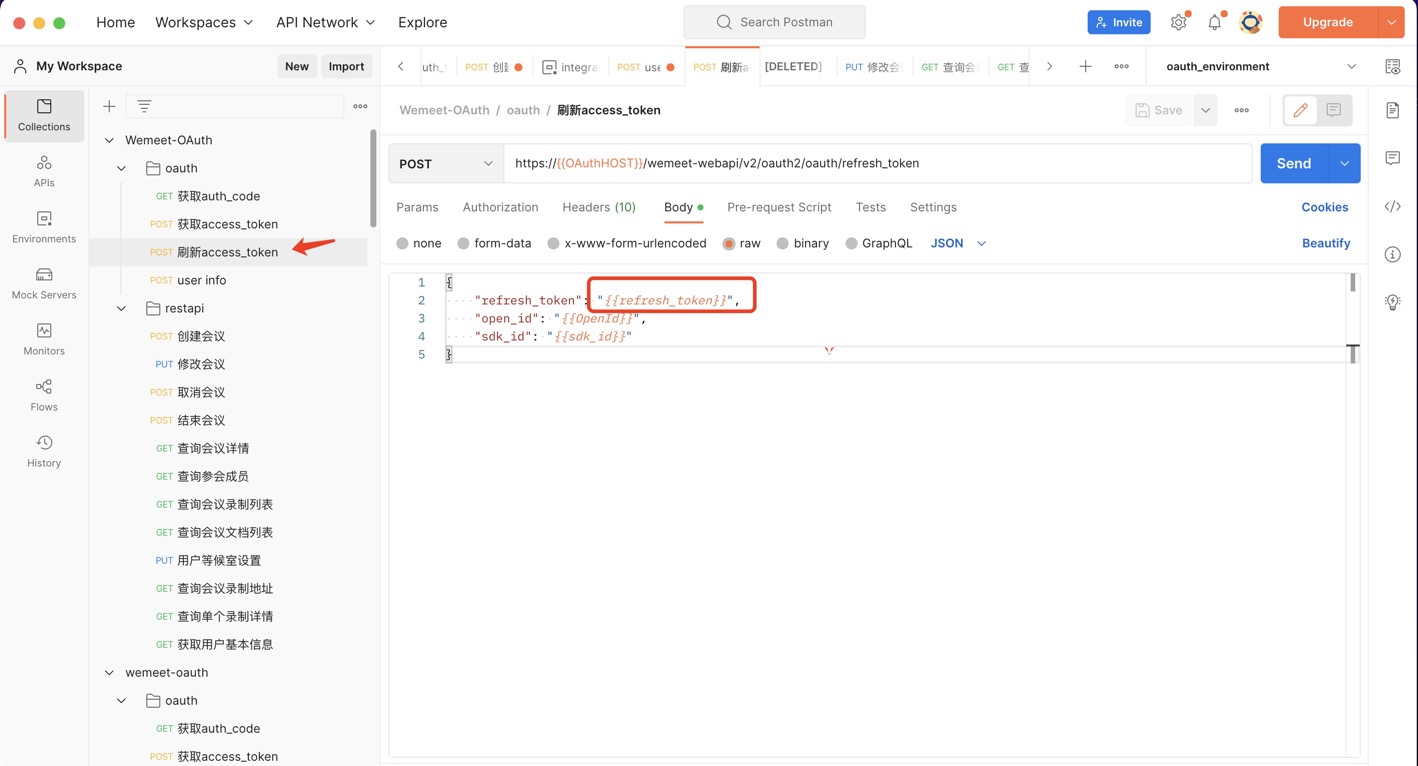Open the user info request
Screen dimensions: 1418x766
(x=201, y=280)
